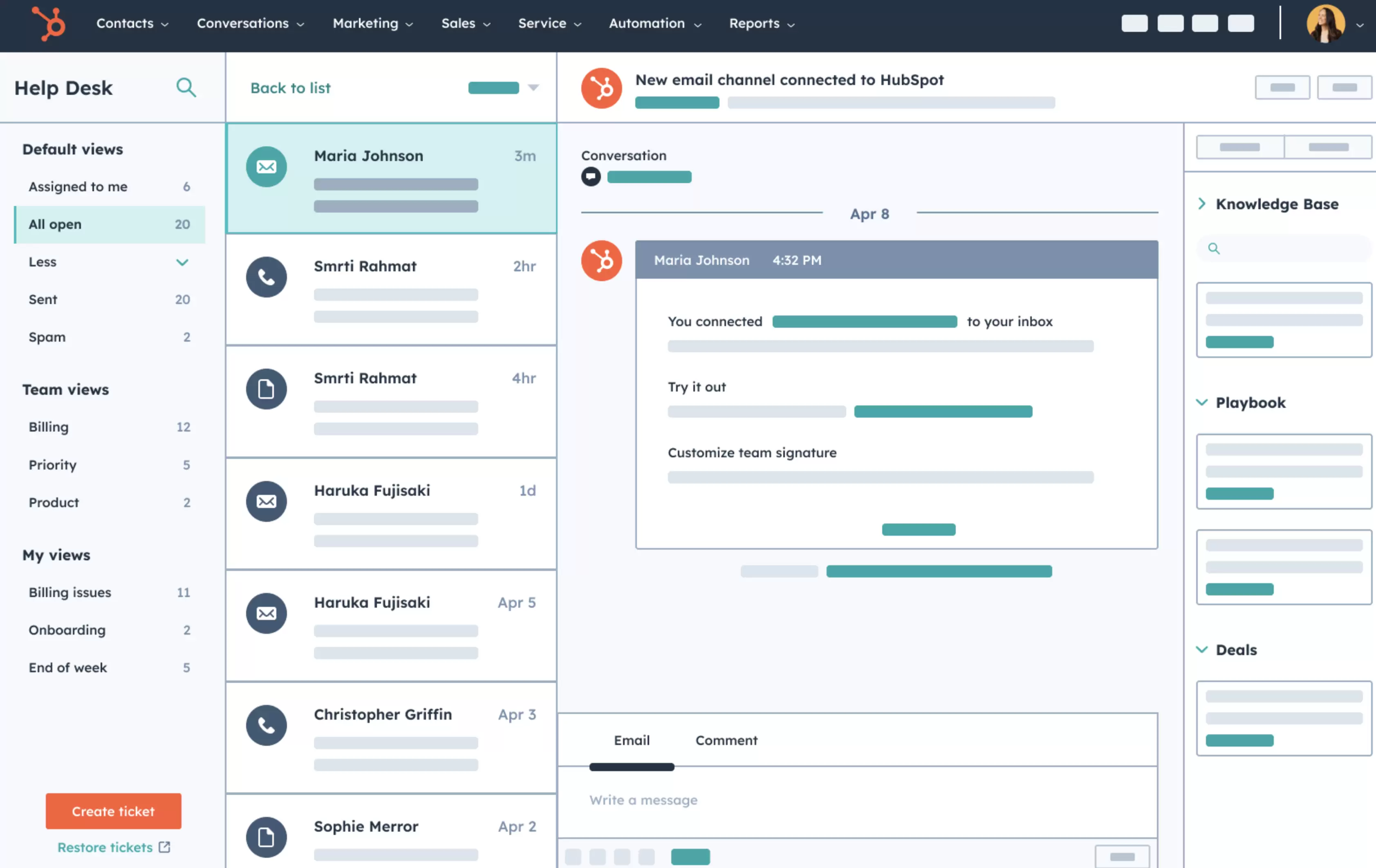Screen dimensions: 1376x868
Task: Click the phone icon on Smrti Rahmat's 2hr ticket
Action: coord(266,277)
